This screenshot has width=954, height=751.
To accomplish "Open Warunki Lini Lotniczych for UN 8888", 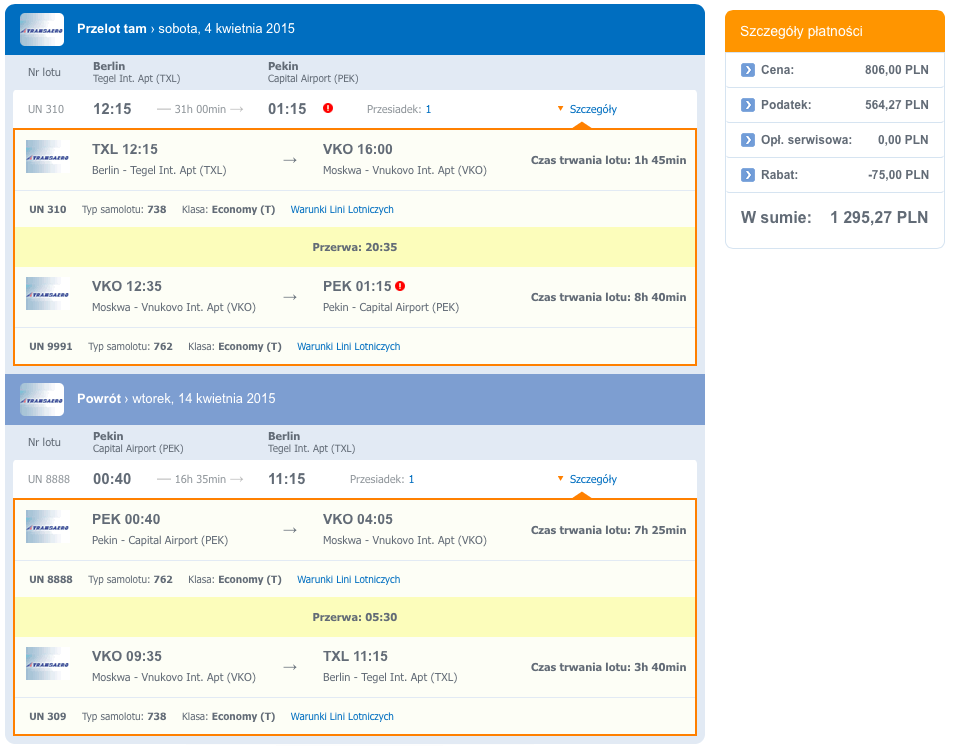I will [349, 579].
